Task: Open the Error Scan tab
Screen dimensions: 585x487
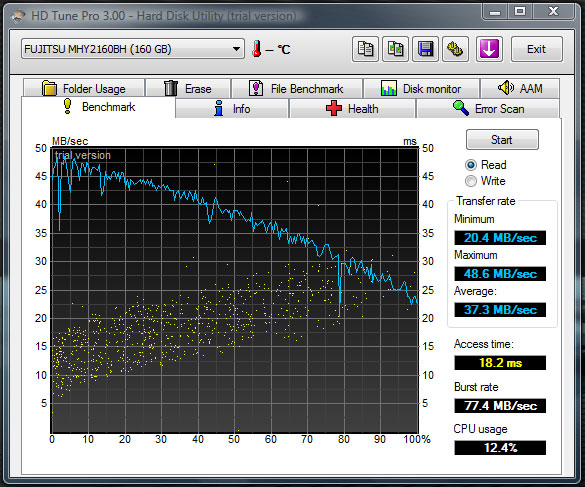Action: point(488,109)
